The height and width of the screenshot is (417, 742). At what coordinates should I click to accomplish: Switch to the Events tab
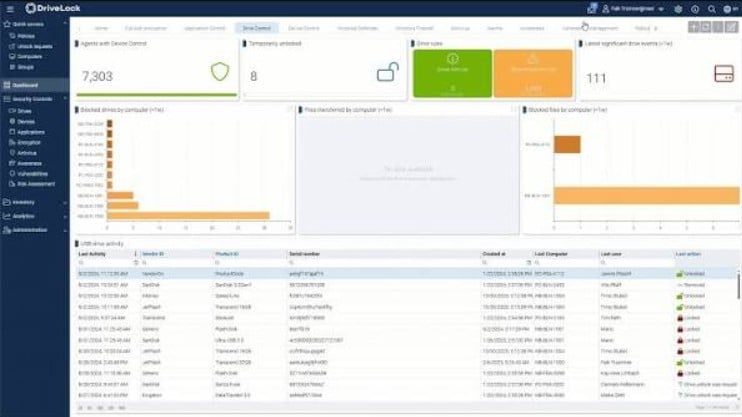pyautogui.click(x=495, y=28)
